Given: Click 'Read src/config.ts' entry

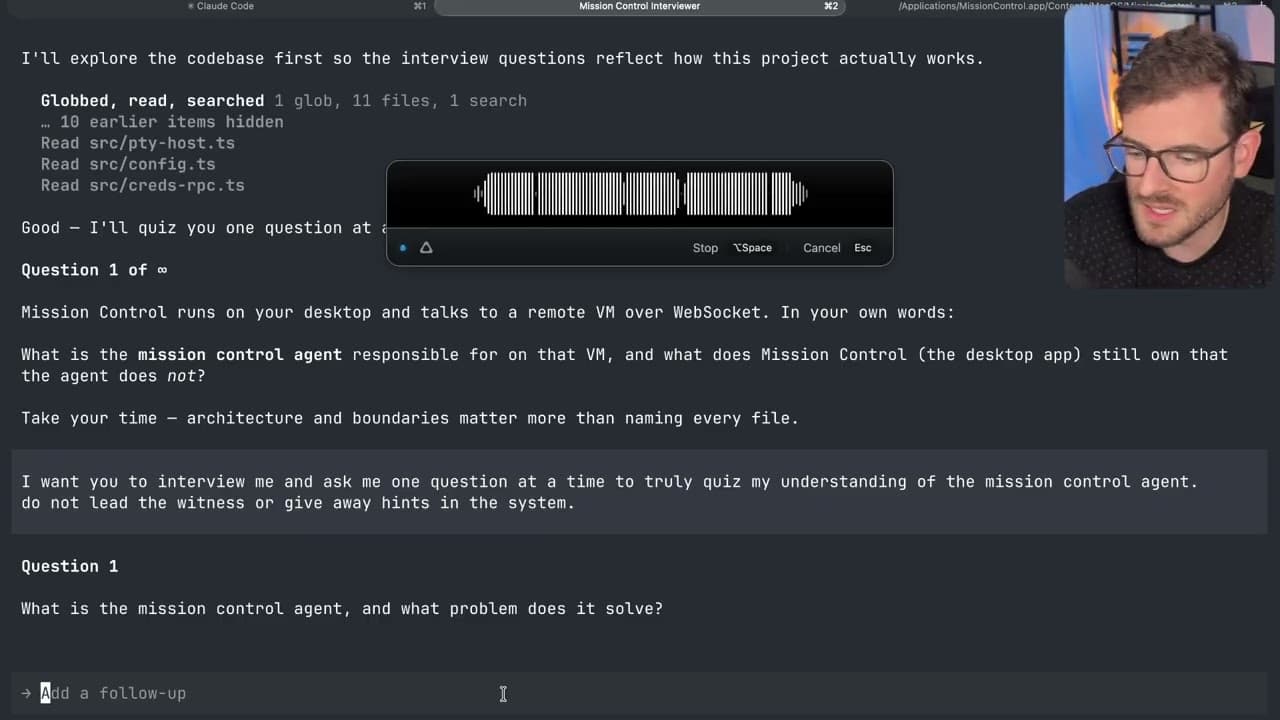Looking at the screenshot, I should point(128,164).
